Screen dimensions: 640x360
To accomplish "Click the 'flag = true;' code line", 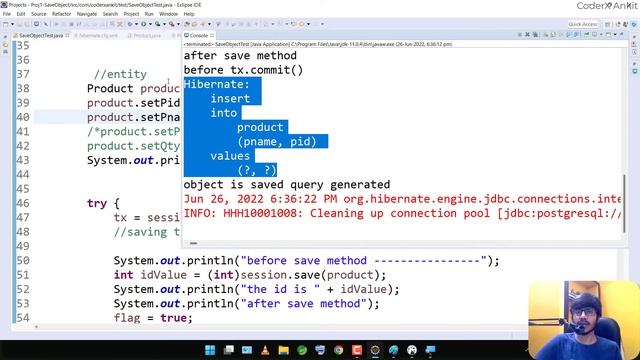I will (x=153, y=318).
